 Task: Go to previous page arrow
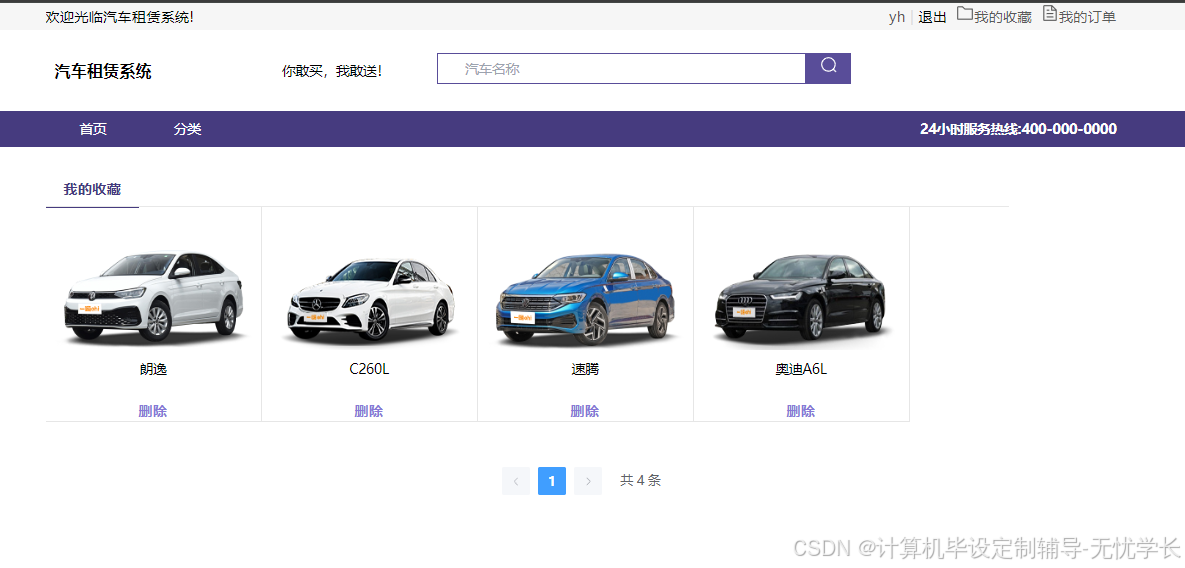515,481
